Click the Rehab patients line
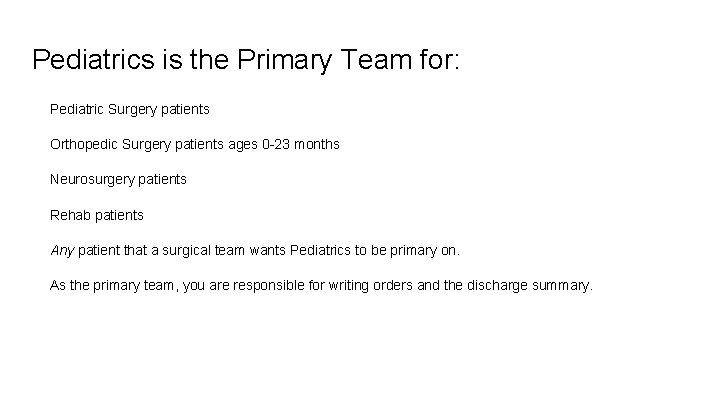 tap(97, 215)
